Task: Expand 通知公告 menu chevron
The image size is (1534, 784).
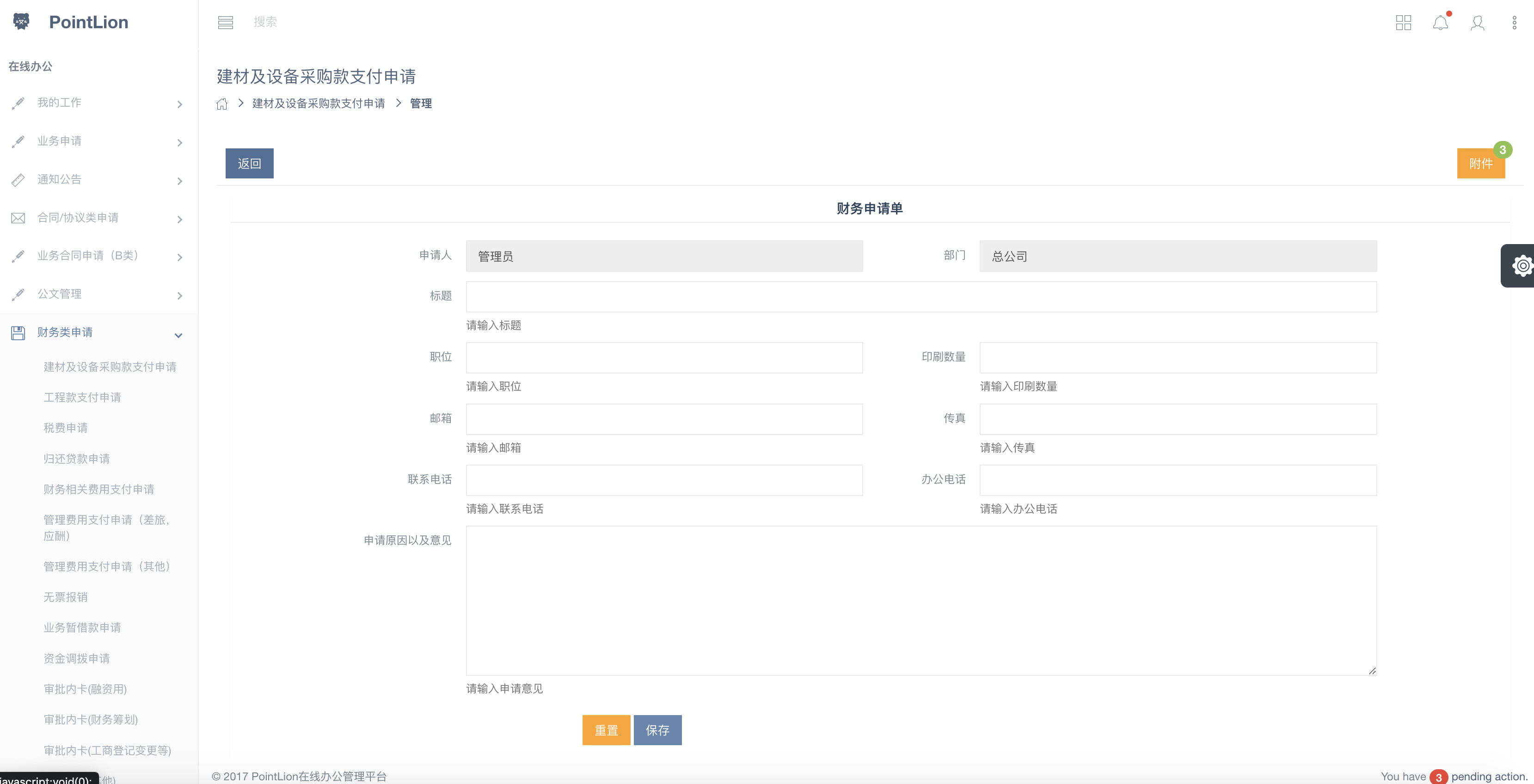Action: tap(179, 181)
